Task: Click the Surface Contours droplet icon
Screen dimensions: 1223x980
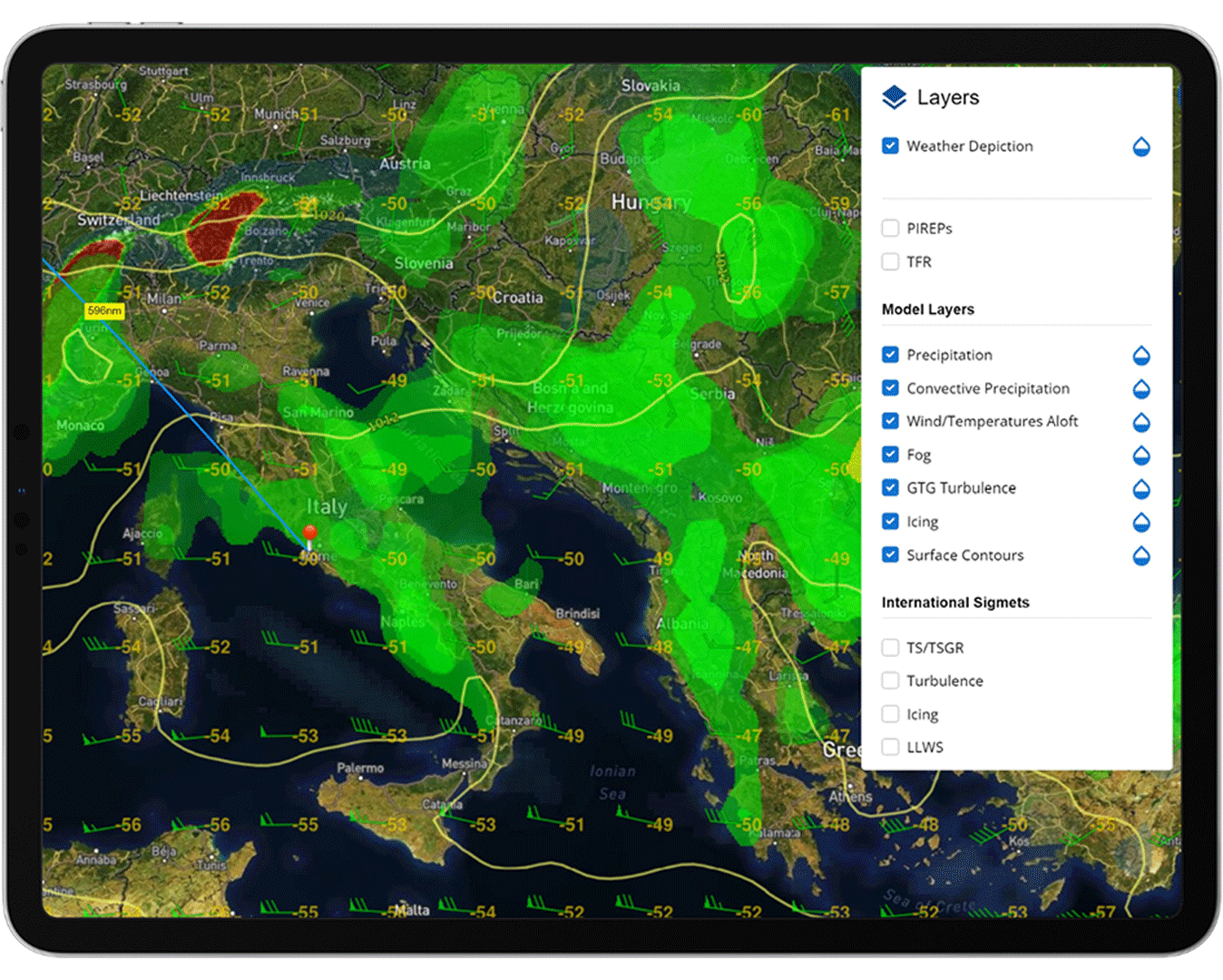Action: [1140, 555]
